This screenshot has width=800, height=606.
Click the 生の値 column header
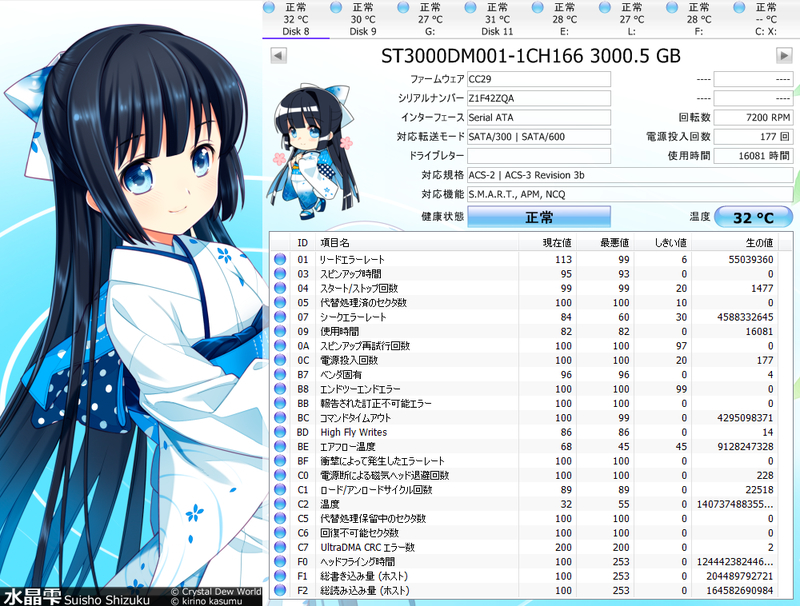click(735, 243)
